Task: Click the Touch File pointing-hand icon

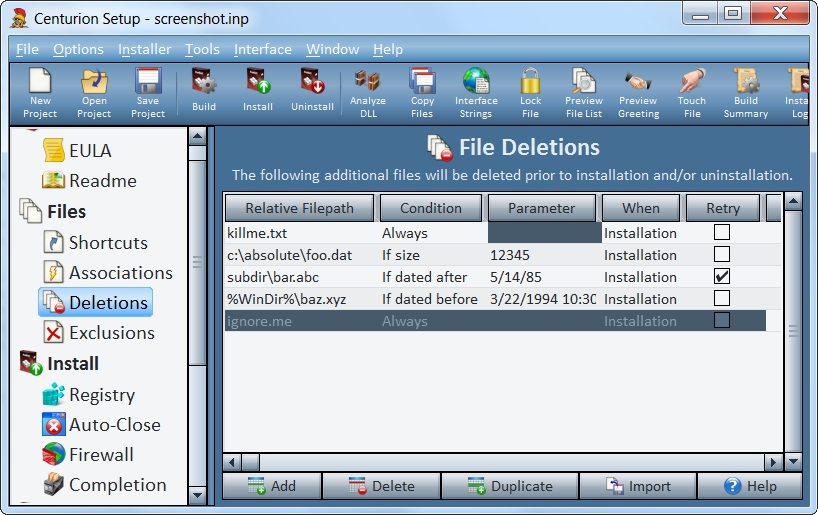Action: (x=692, y=93)
